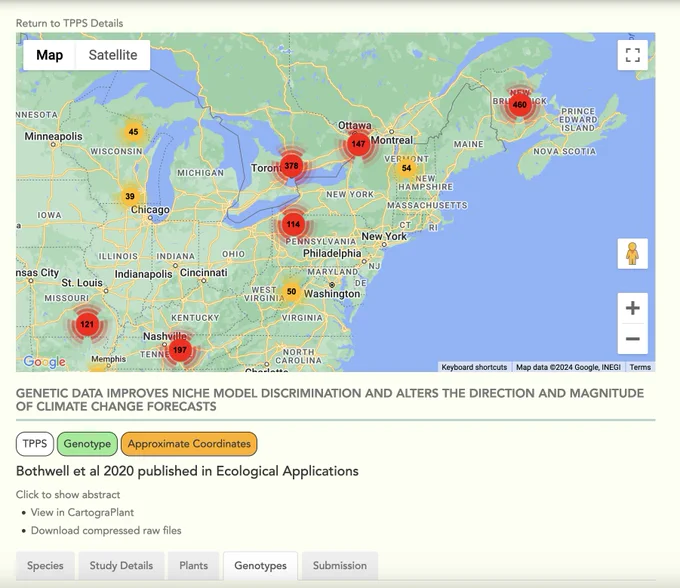Open the 121 cluster marker in Missouri
This screenshot has width=680, height=588.
click(x=87, y=324)
